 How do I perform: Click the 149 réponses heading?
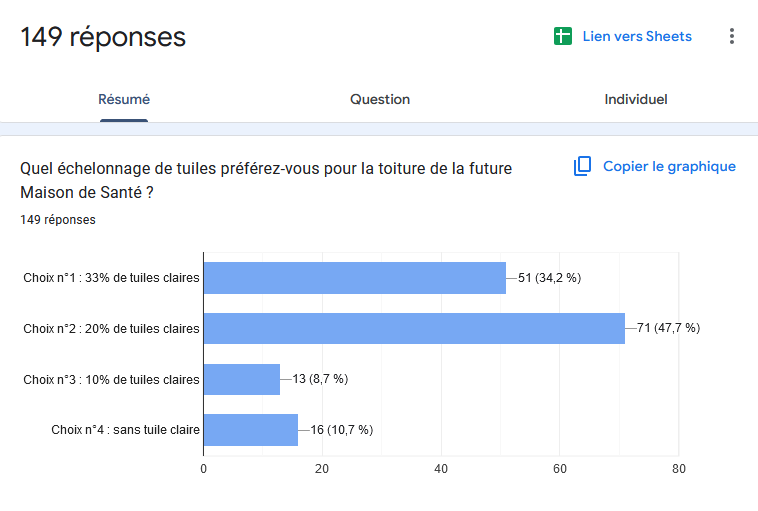(x=103, y=37)
